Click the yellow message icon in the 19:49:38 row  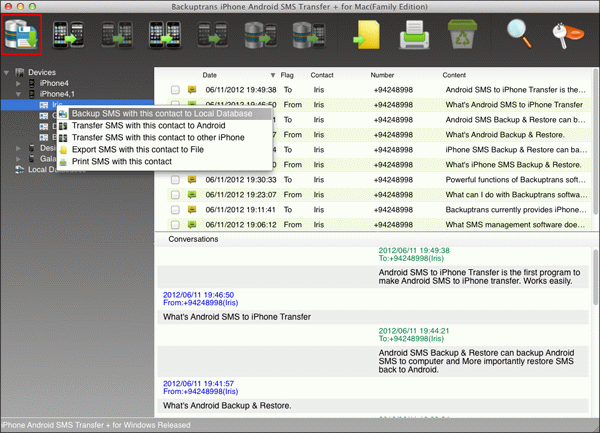click(x=192, y=90)
